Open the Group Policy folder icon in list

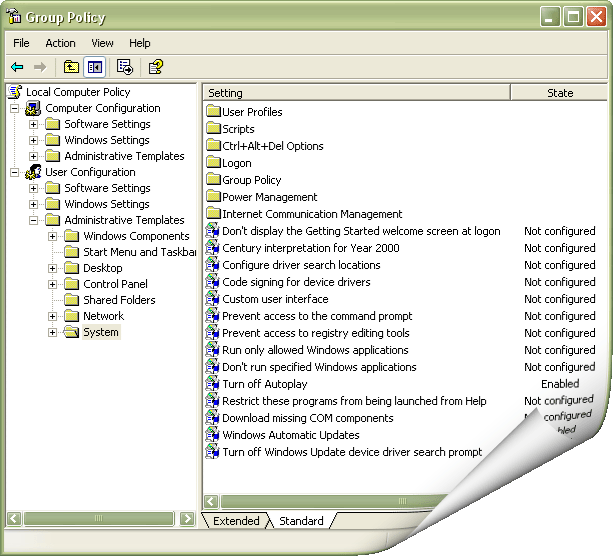(213, 179)
